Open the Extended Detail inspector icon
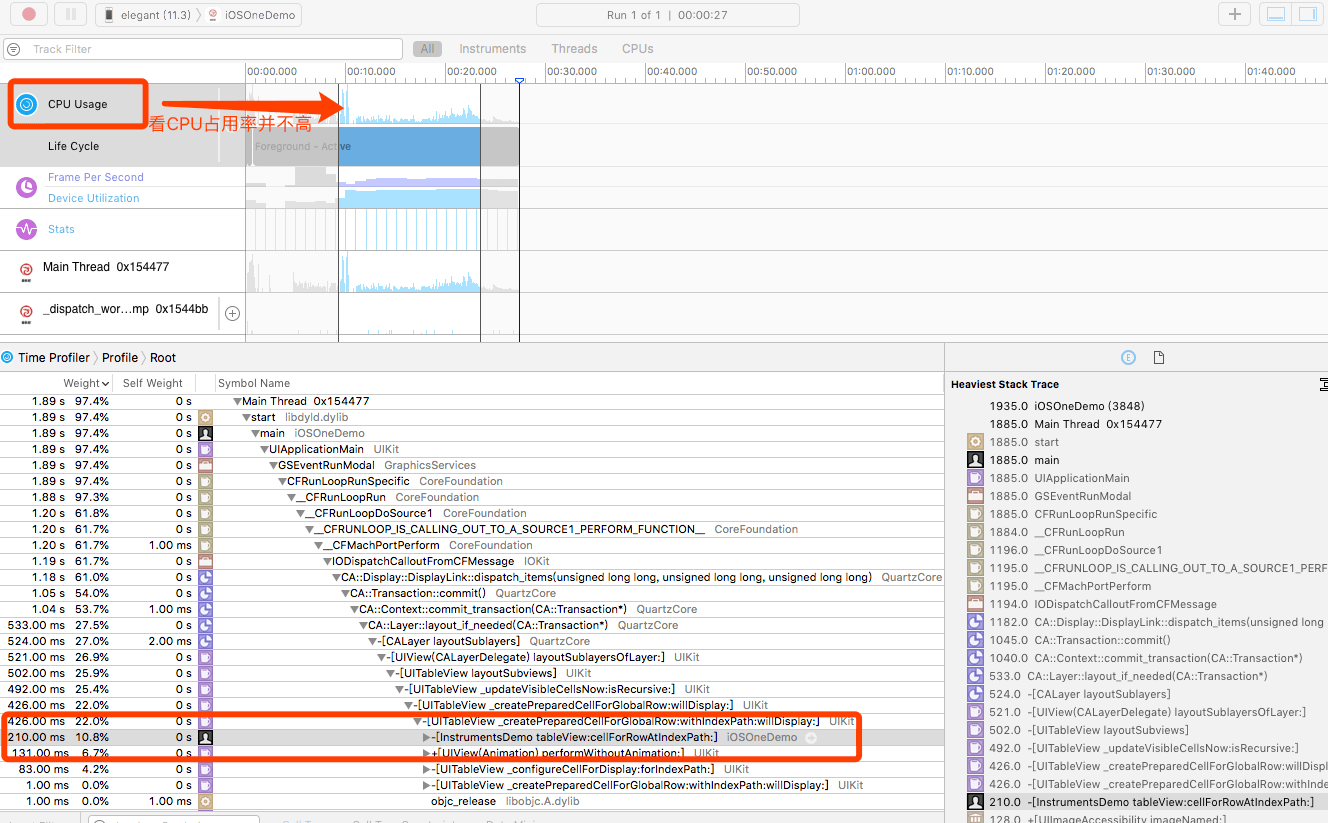1328x823 pixels. [1128, 357]
